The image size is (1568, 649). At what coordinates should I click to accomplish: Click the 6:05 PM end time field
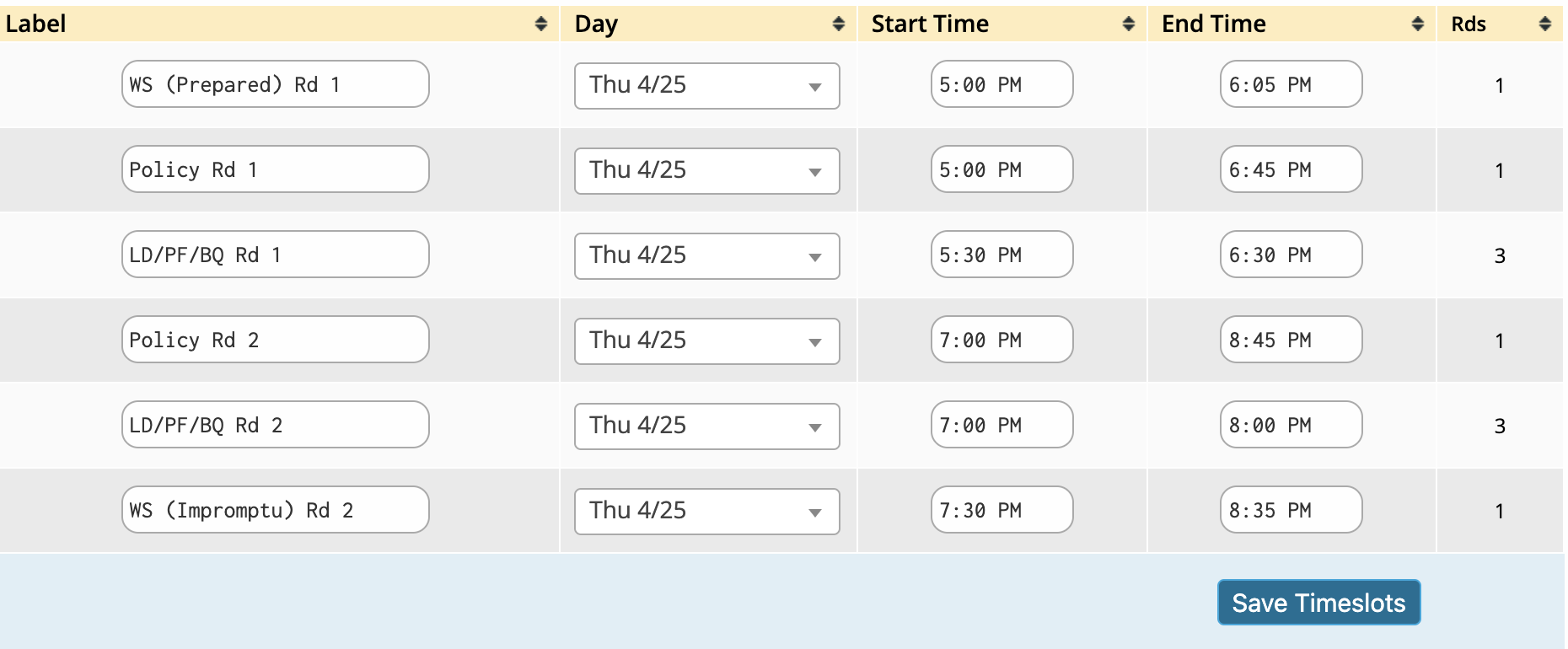coord(1291,84)
